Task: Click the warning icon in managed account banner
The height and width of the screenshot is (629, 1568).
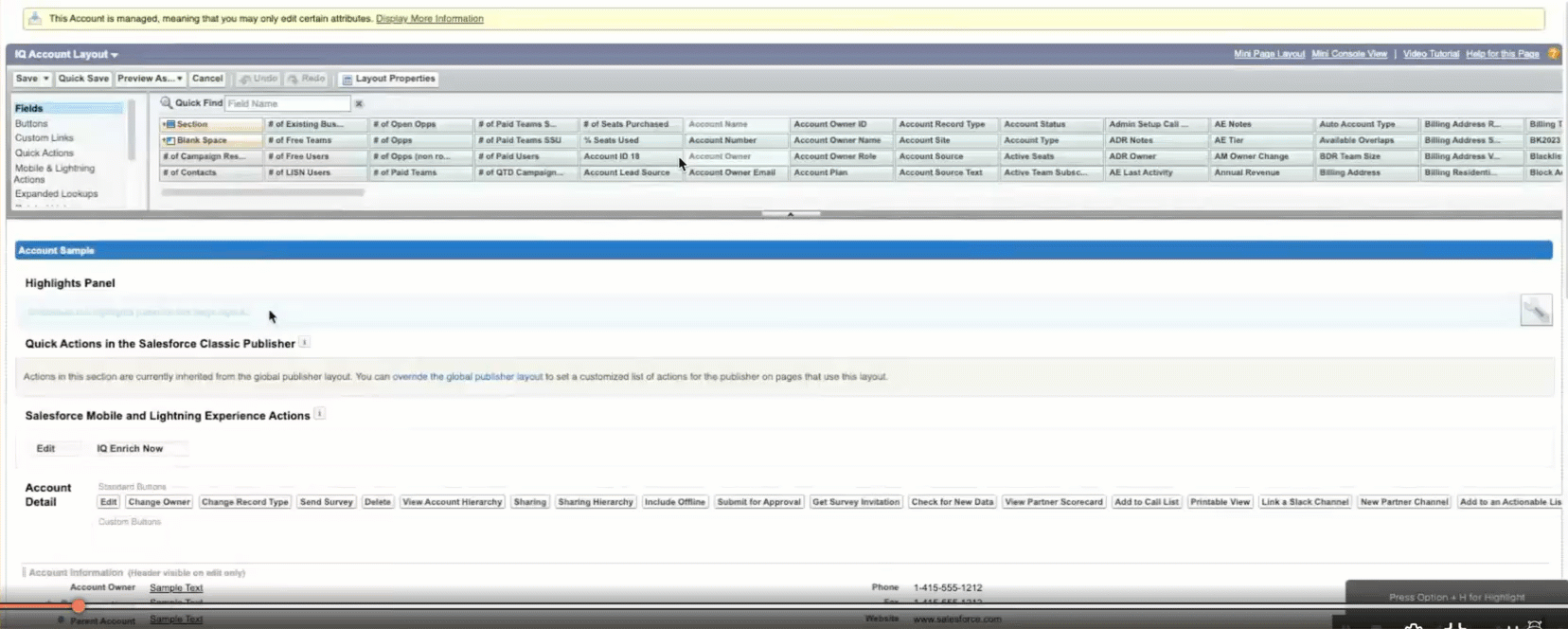Action: [x=34, y=18]
